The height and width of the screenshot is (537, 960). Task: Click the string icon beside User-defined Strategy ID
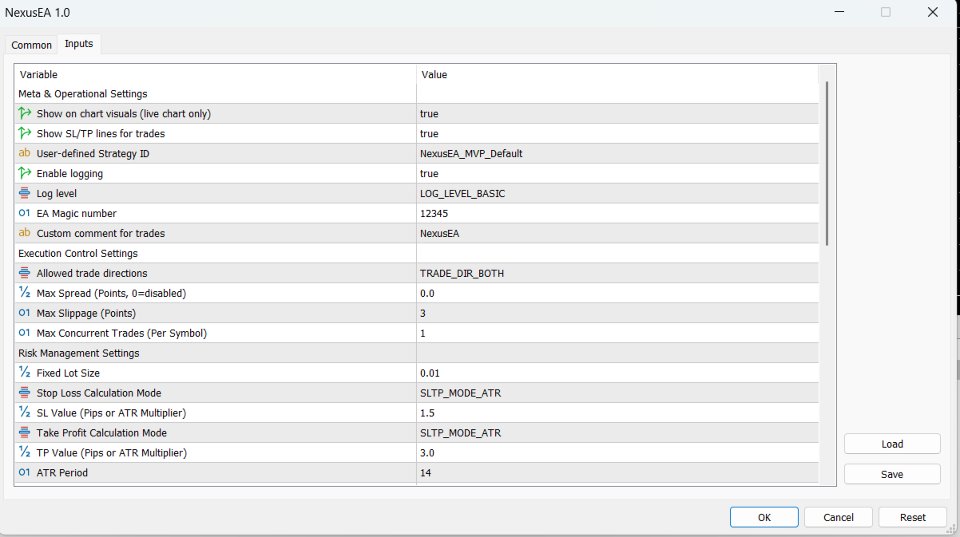tap(24, 153)
